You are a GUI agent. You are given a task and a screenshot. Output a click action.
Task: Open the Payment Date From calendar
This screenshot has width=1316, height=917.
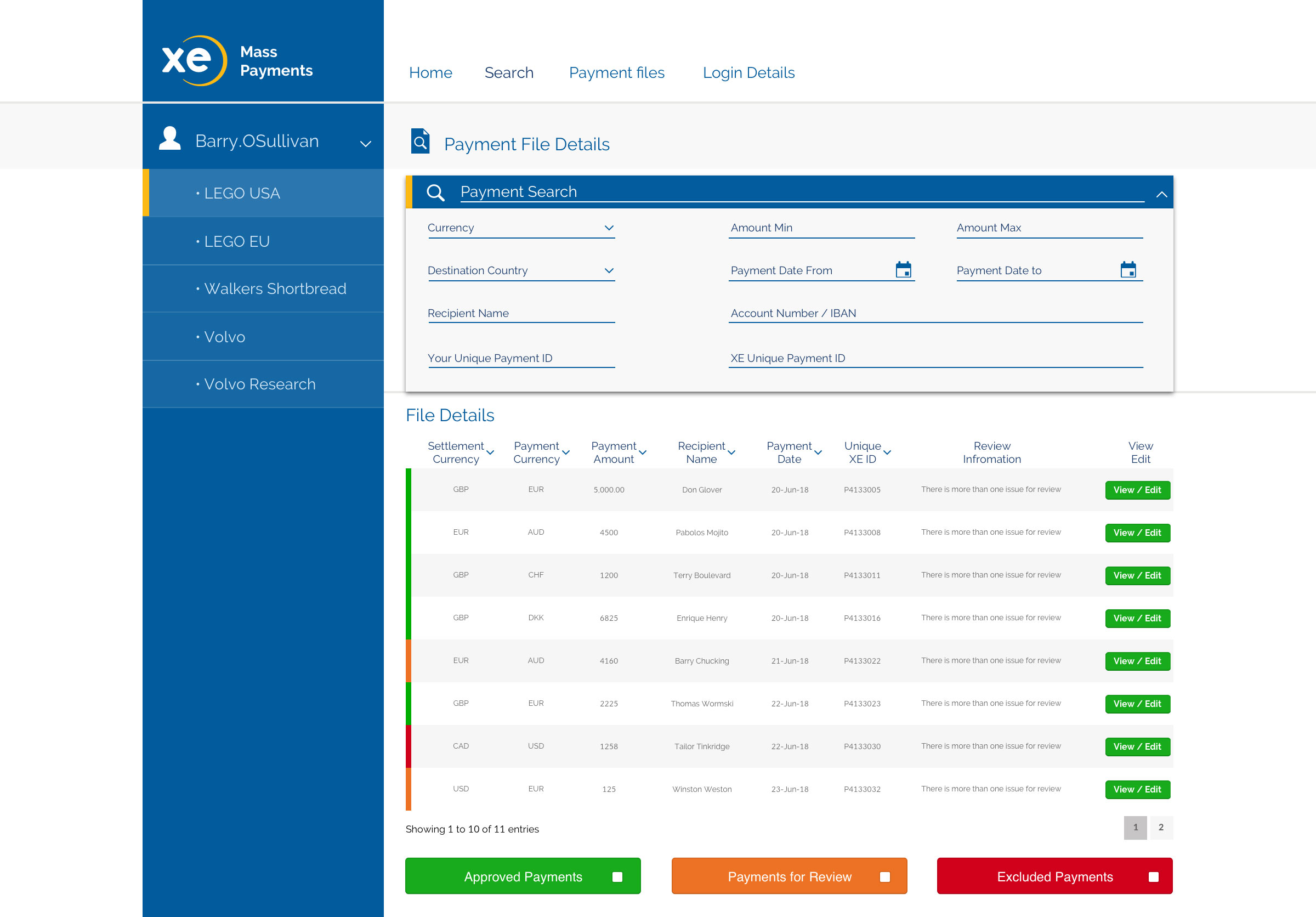point(903,270)
